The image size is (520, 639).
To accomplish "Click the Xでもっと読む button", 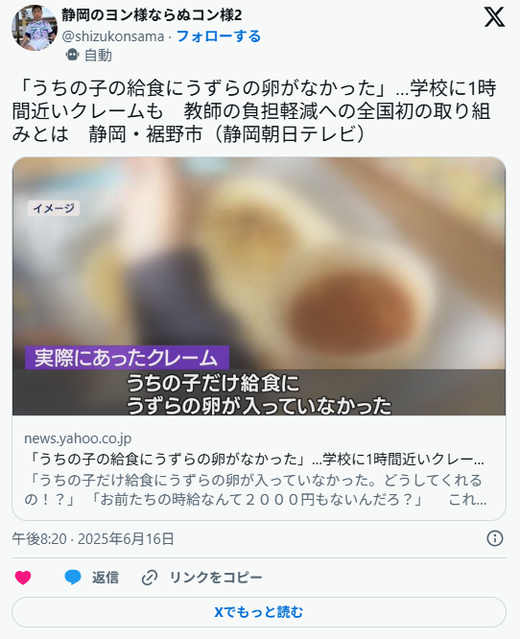I will [259, 612].
